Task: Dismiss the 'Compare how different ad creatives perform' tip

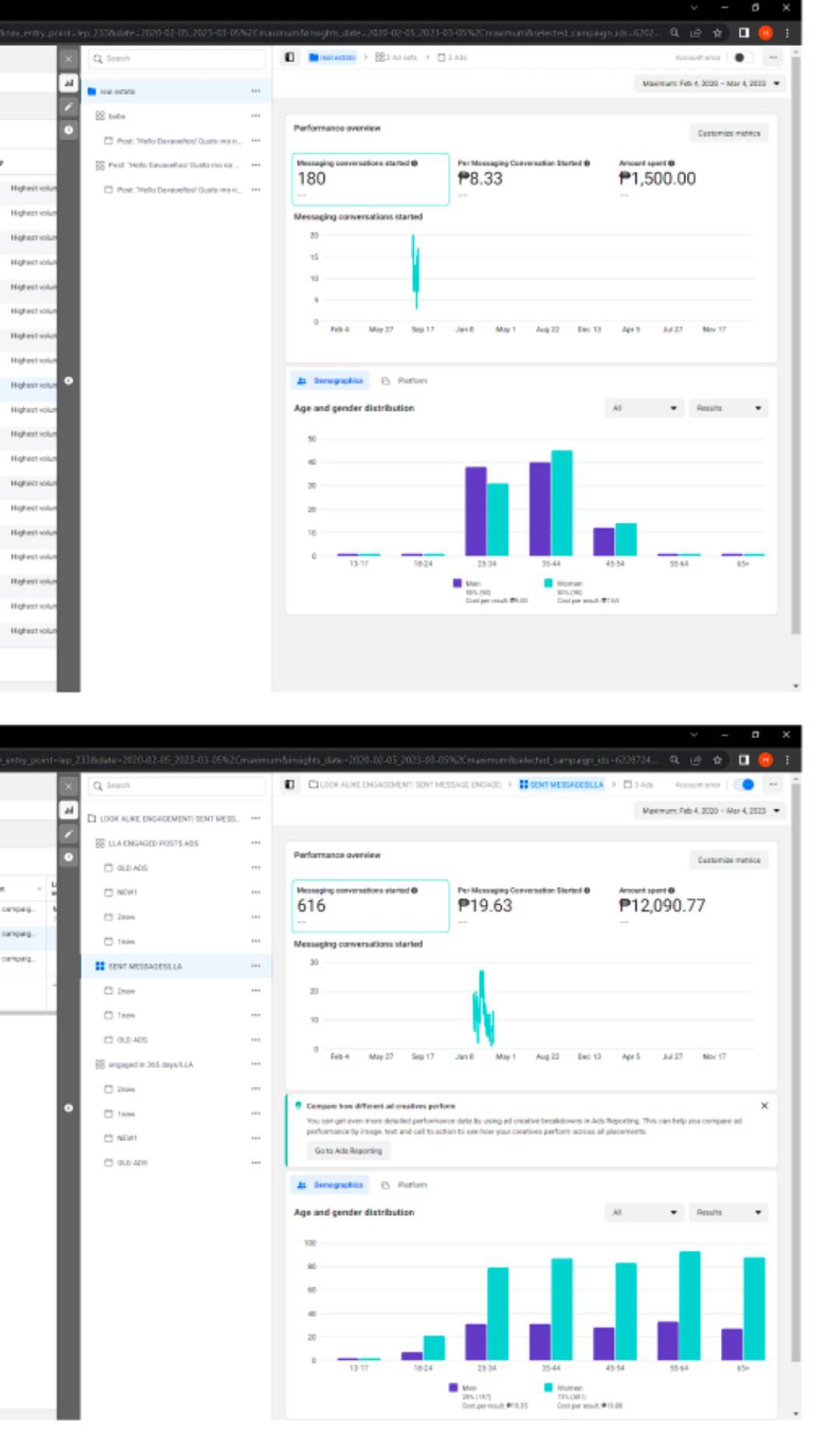Action: (x=764, y=1105)
